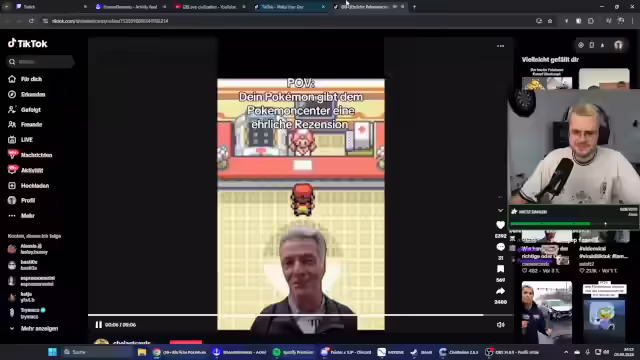This screenshot has height=360, width=640.
Task: Open the police car recommended thumbnail
Action: tap(547, 312)
